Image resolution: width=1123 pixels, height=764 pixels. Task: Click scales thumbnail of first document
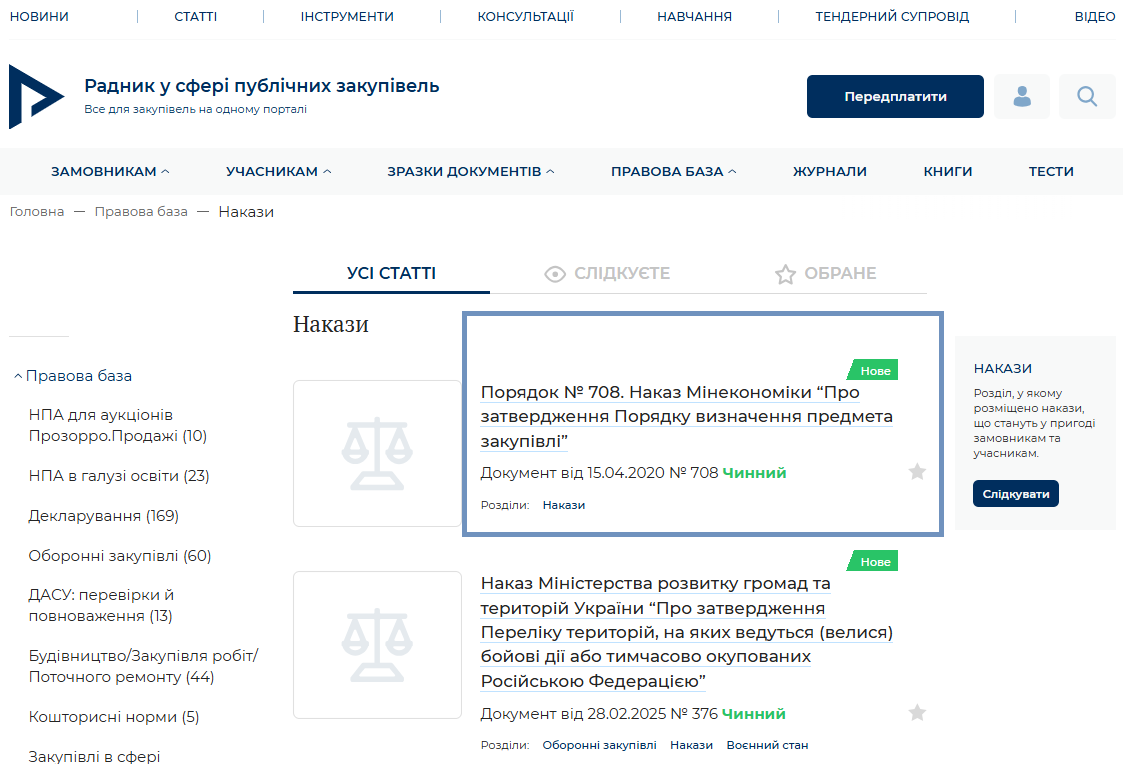[x=377, y=453]
